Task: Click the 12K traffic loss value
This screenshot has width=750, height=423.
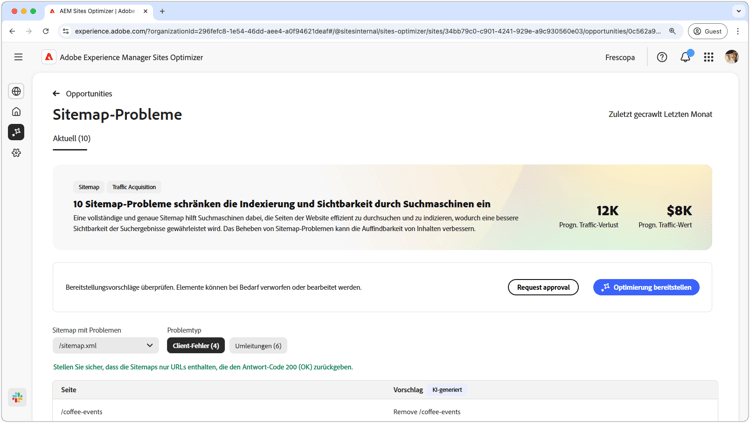Action: (x=607, y=211)
